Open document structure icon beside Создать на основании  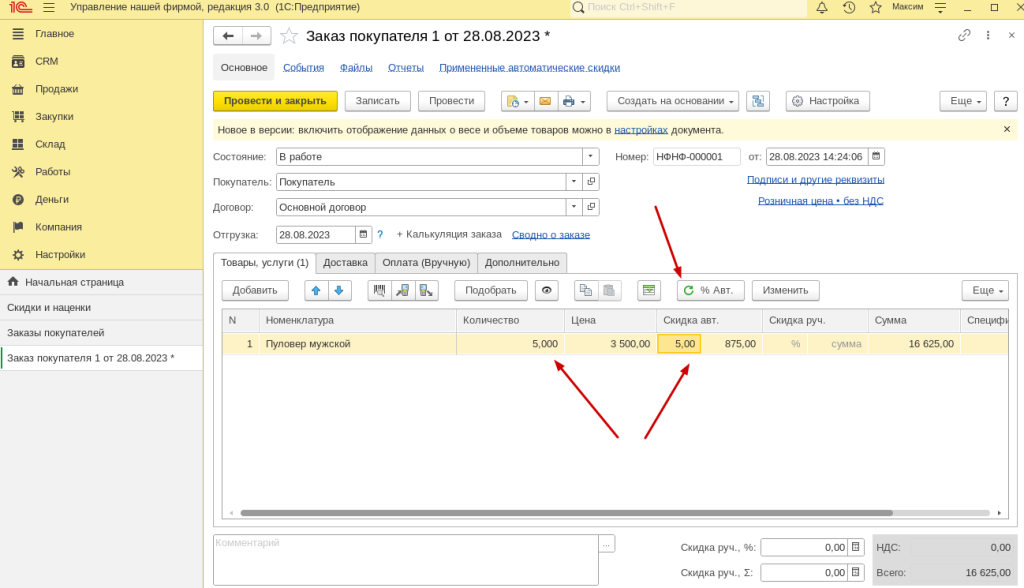coord(758,101)
